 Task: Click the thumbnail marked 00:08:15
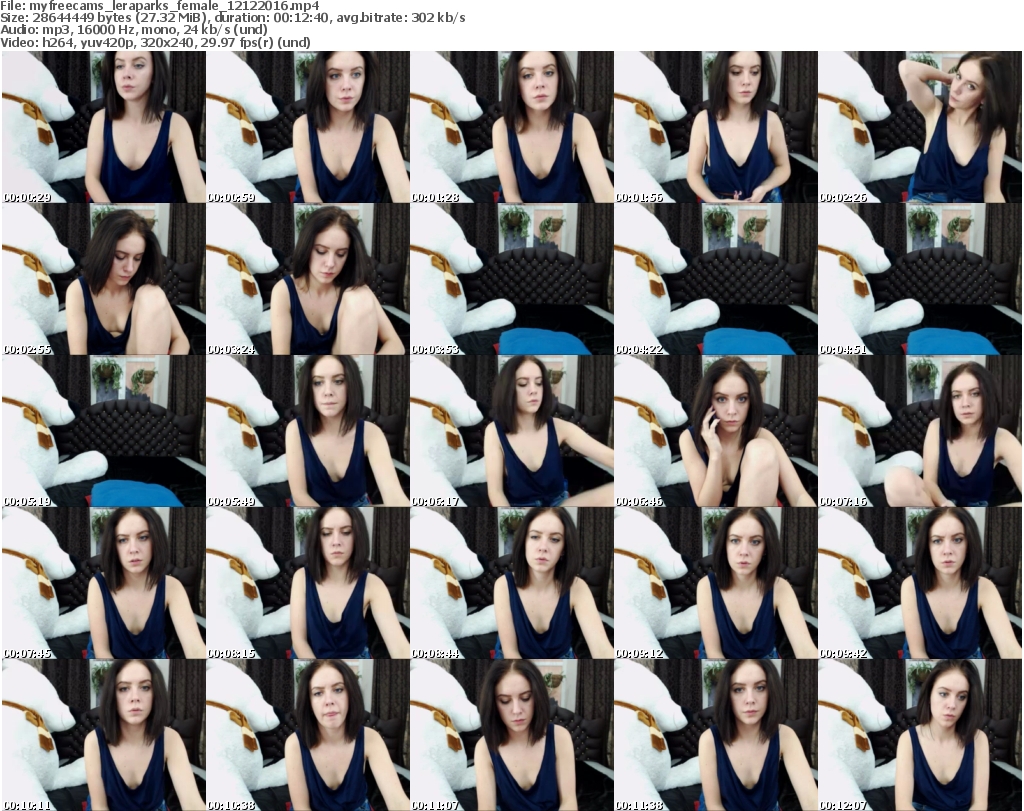(x=308, y=583)
